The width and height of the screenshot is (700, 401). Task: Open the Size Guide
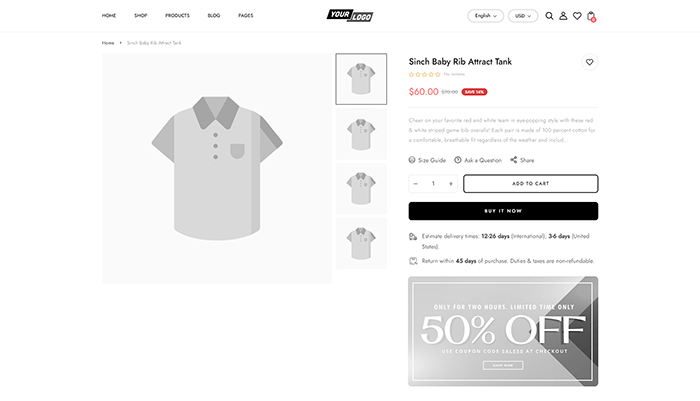point(428,160)
